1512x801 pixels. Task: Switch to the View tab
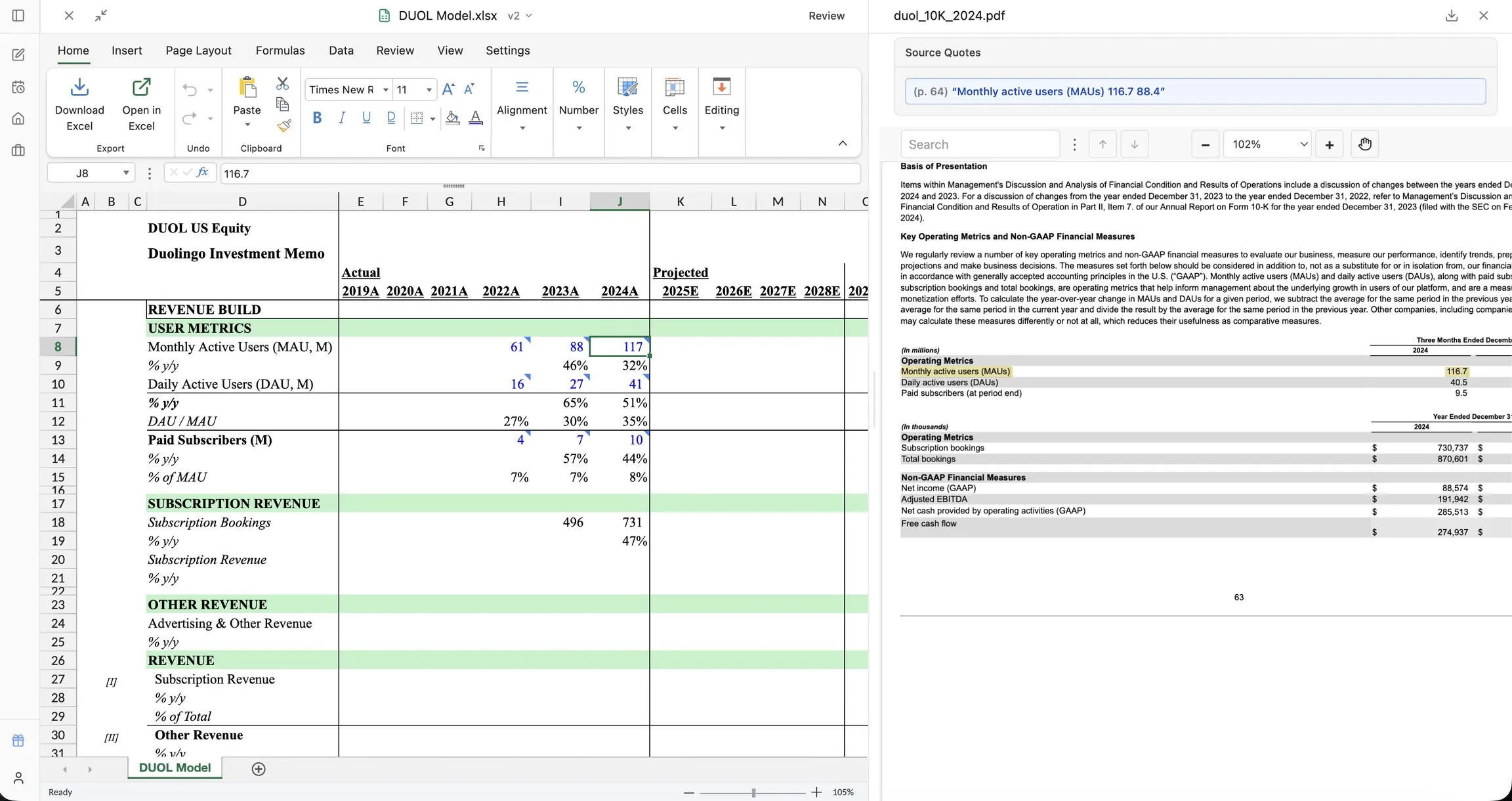(450, 51)
